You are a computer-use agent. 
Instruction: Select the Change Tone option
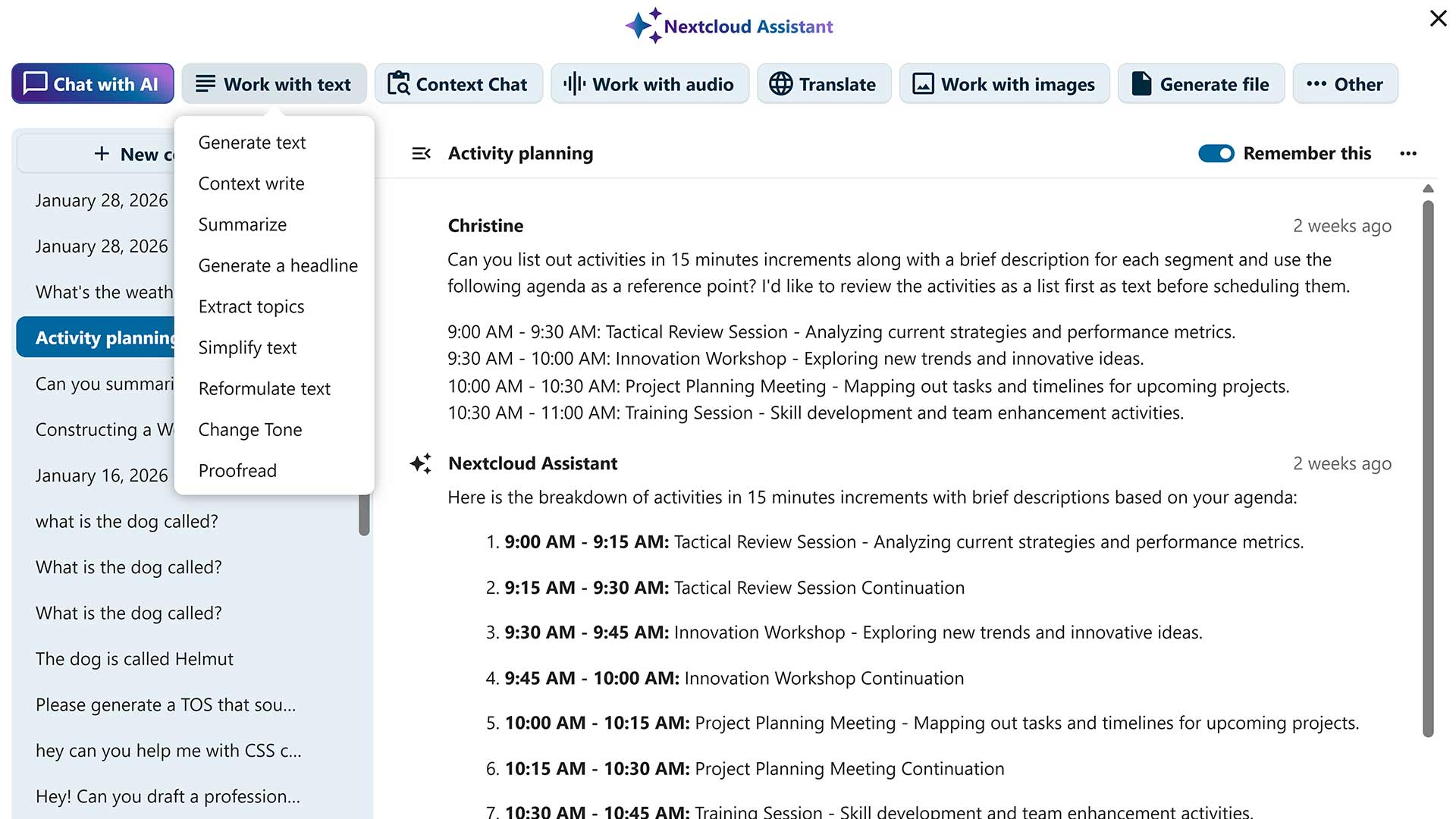pos(249,429)
